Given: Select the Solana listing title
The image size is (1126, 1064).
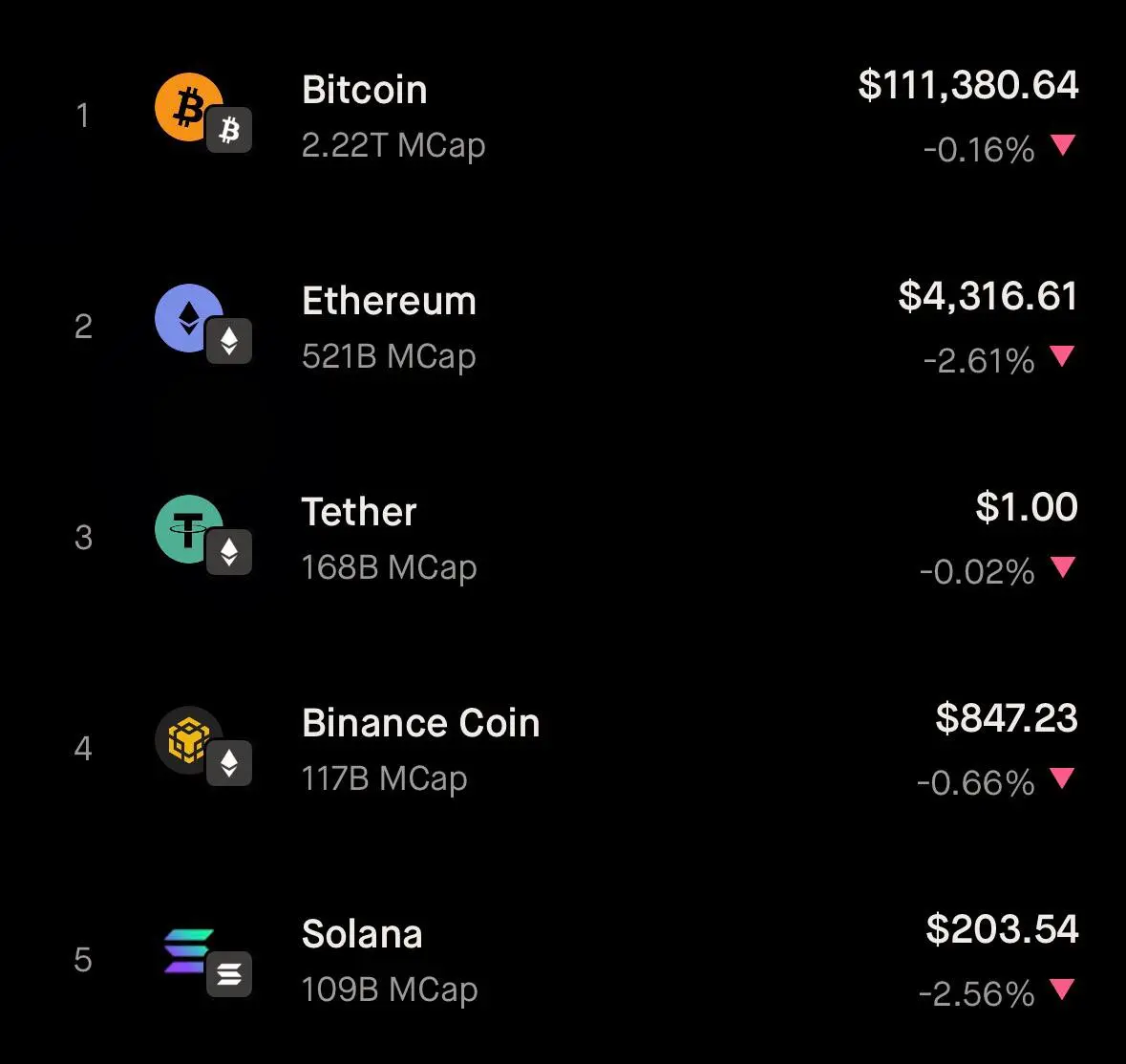Looking at the screenshot, I should point(362,934).
